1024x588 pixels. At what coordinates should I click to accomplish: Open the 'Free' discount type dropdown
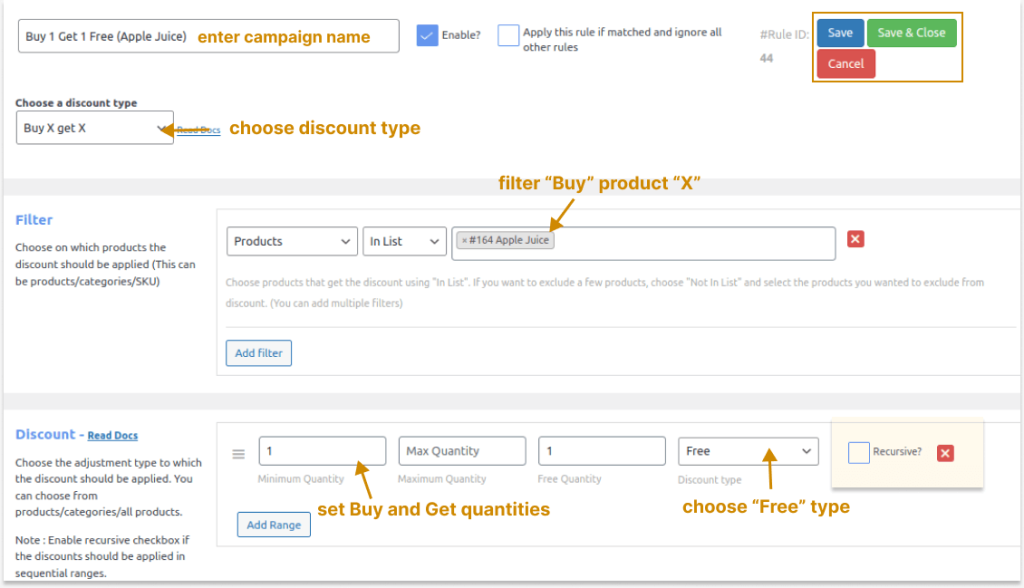click(747, 451)
